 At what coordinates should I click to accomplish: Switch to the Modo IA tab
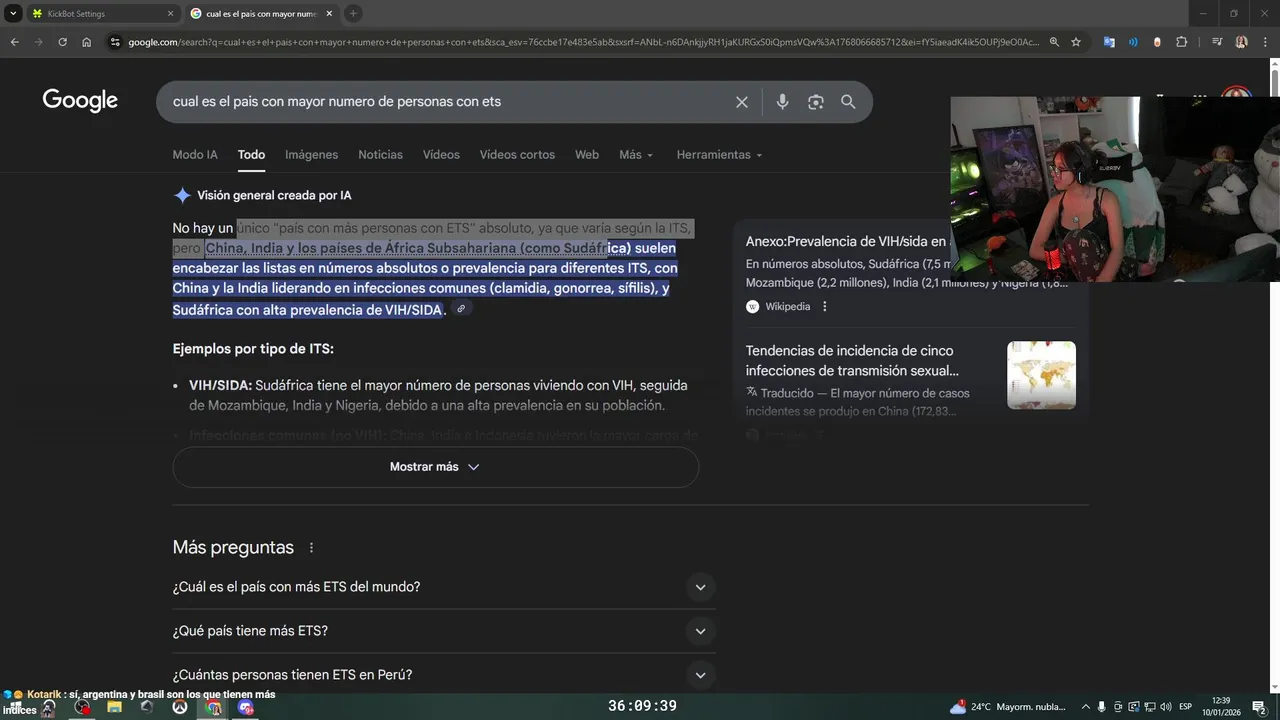(x=195, y=155)
